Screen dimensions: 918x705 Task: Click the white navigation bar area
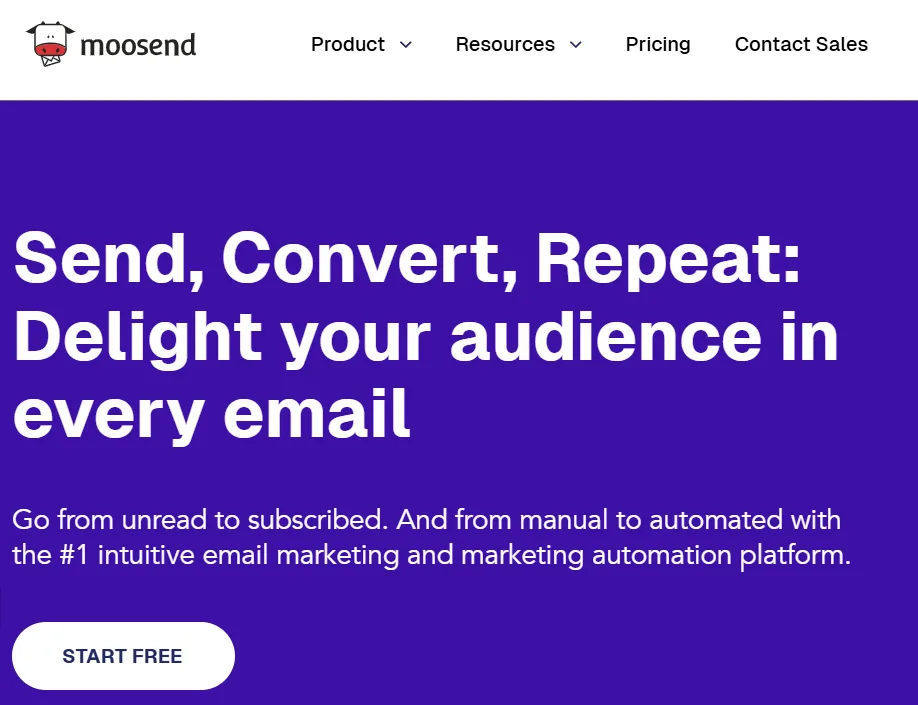(x=250, y=44)
